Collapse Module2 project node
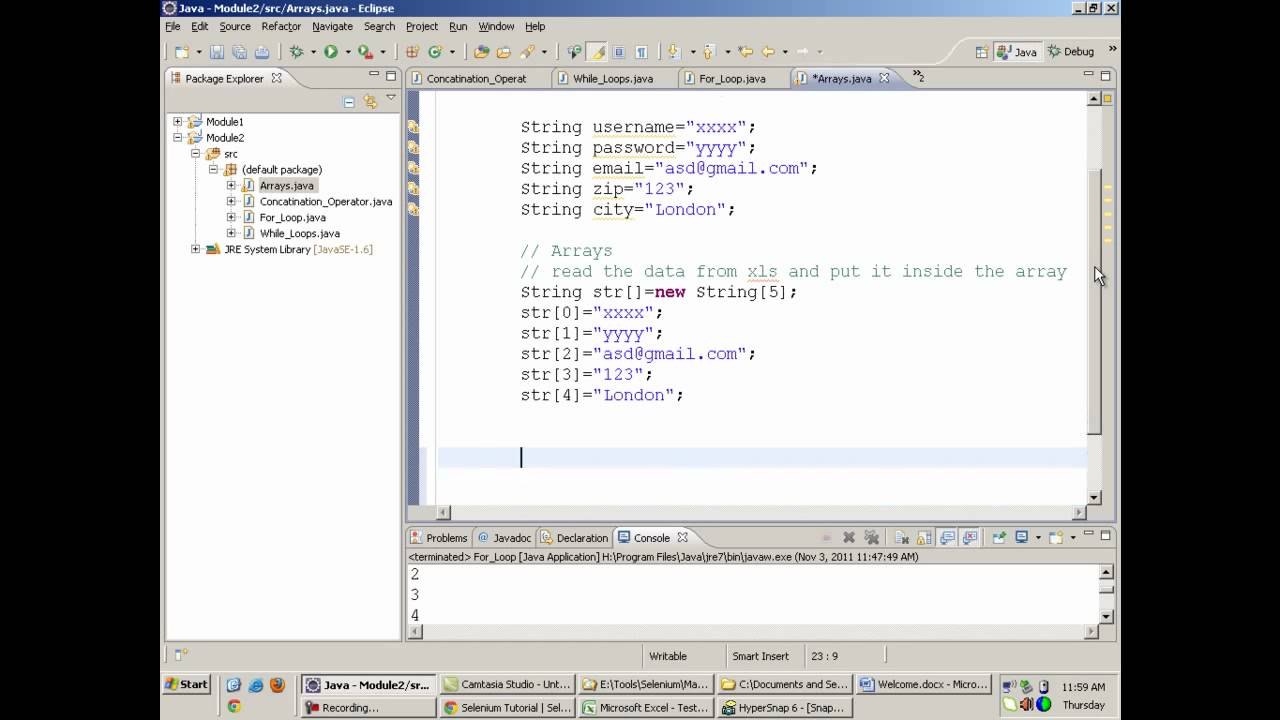 178,138
